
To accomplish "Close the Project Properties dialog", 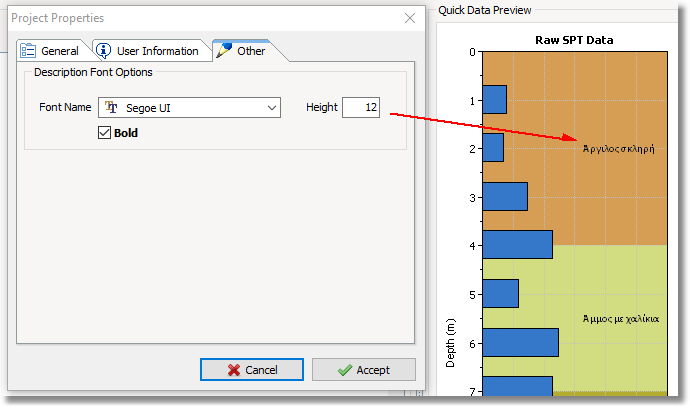I will click(x=409, y=18).
